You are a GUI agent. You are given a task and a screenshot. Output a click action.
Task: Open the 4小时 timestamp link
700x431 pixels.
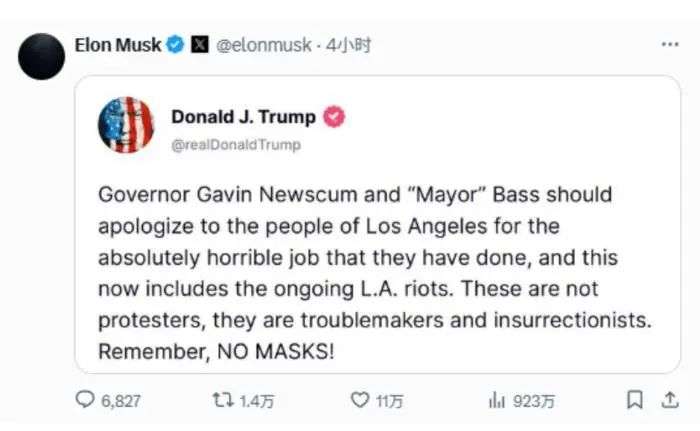click(x=348, y=45)
